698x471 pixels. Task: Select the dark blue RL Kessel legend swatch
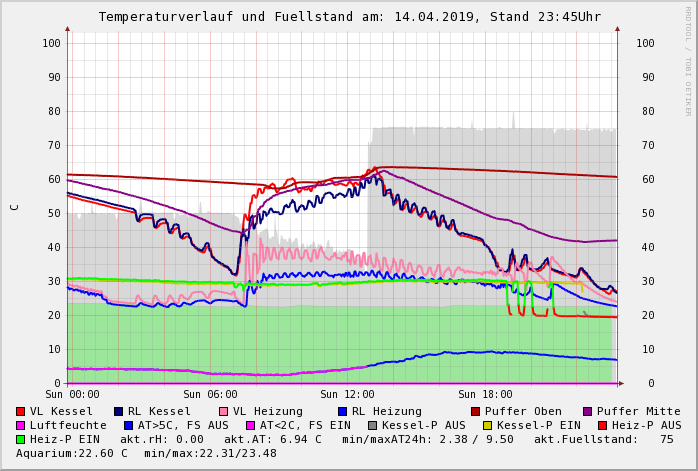click(118, 412)
